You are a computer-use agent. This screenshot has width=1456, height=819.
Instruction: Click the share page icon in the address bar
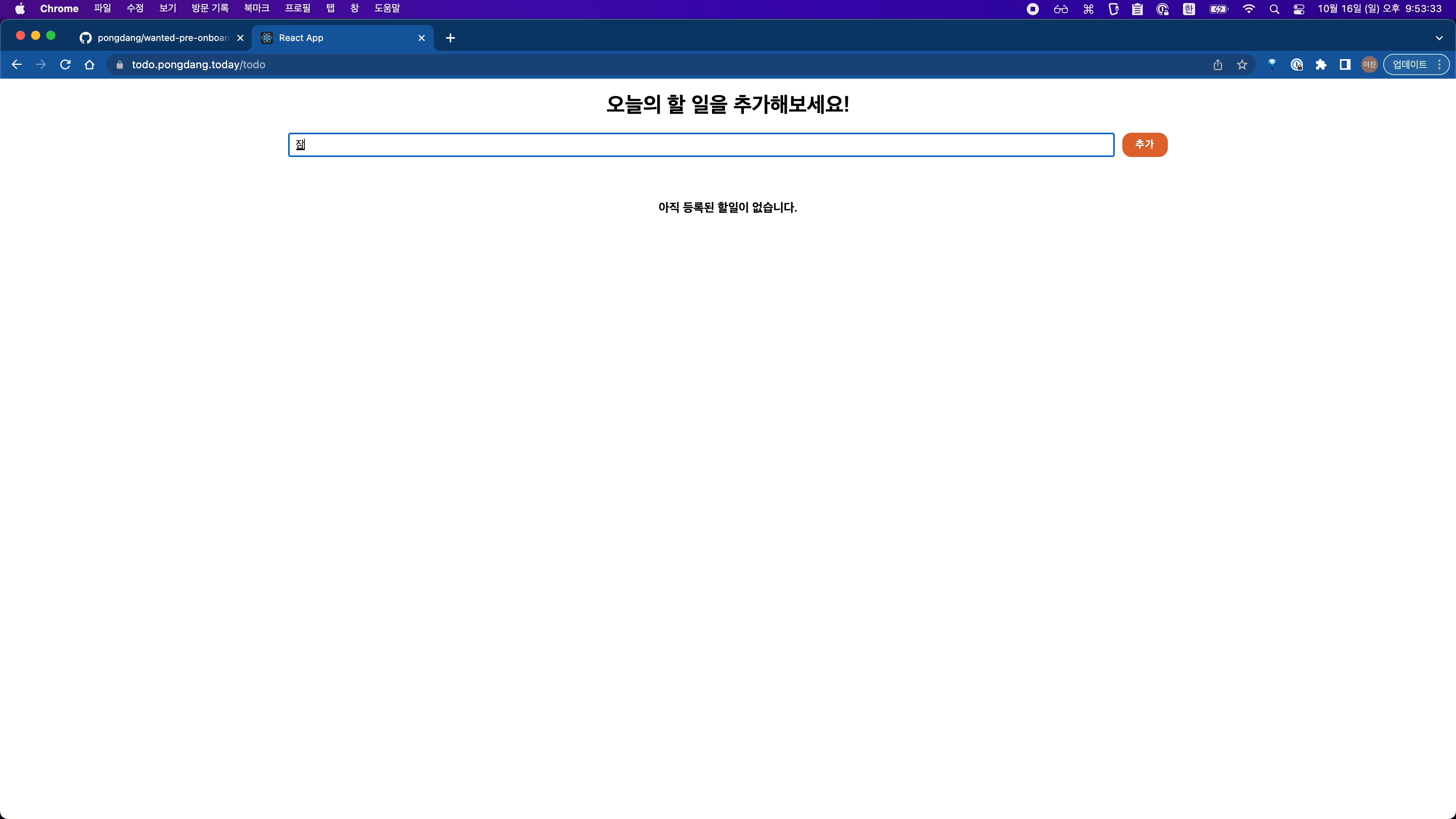[1218, 64]
